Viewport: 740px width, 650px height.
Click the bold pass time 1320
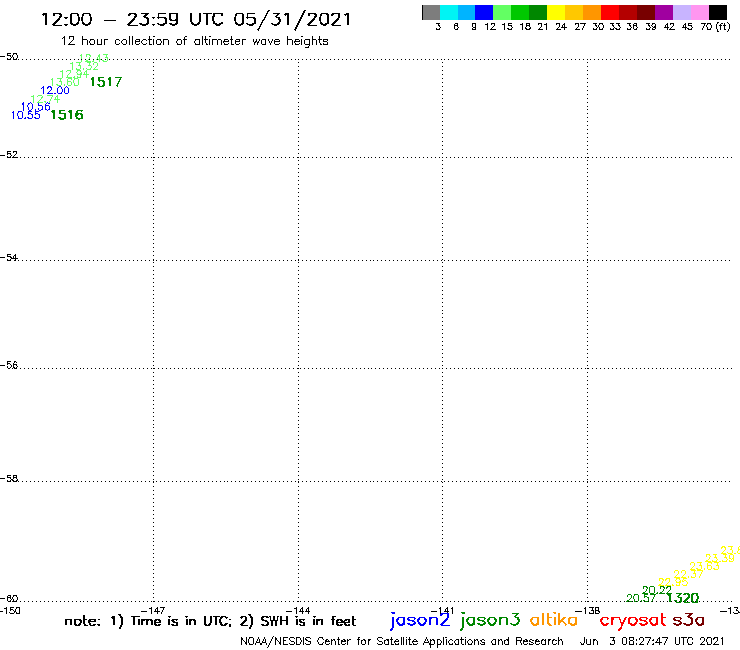682,598
